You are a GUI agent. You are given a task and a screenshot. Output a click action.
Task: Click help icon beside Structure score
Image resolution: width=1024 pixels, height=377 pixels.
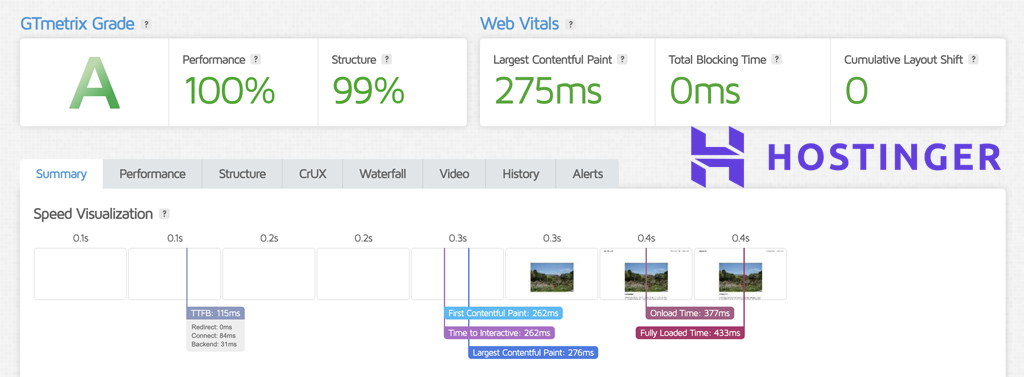tap(387, 59)
